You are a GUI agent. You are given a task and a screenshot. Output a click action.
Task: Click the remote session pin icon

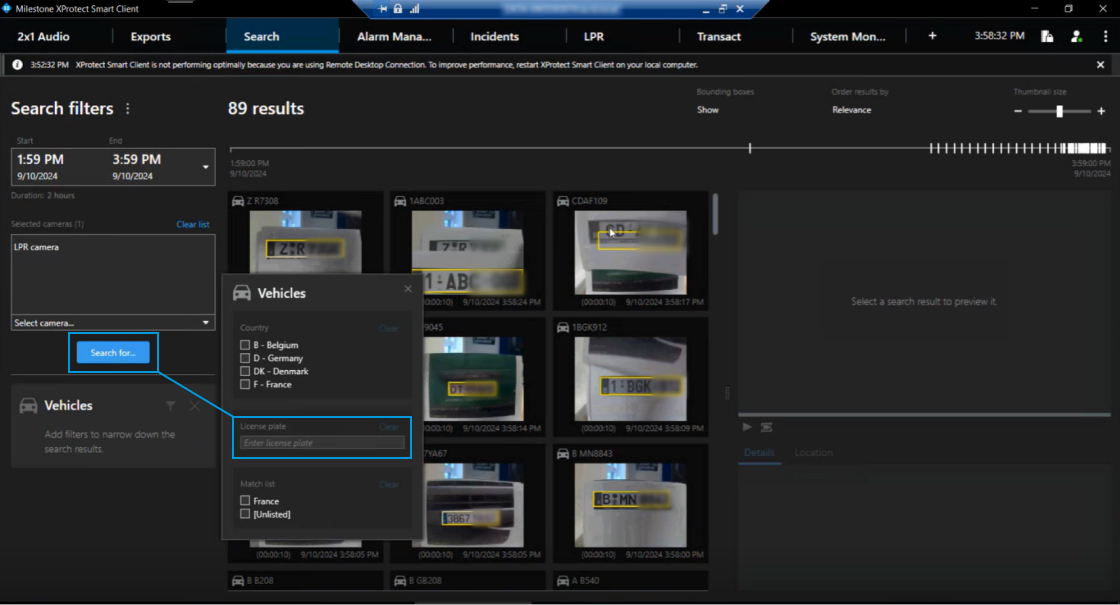coord(383,9)
